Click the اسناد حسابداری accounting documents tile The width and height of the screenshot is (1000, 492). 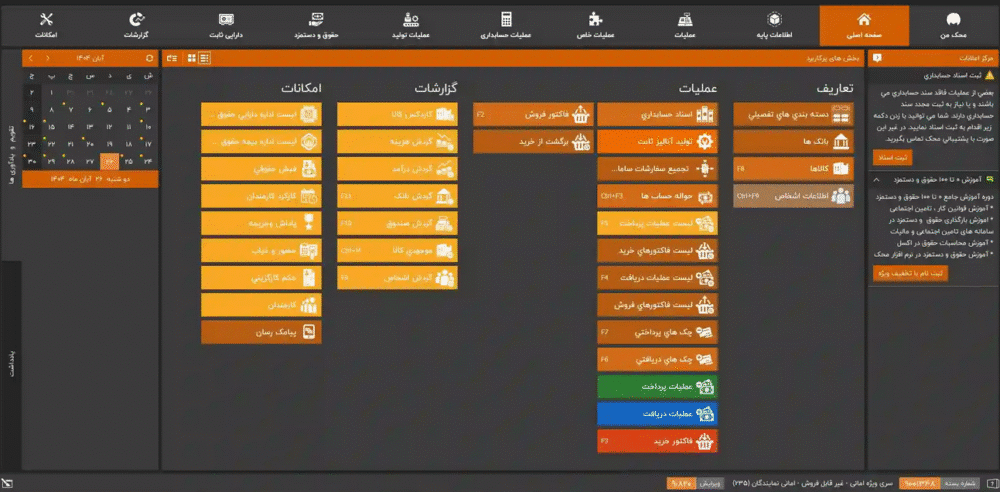click(x=658, y=115)
